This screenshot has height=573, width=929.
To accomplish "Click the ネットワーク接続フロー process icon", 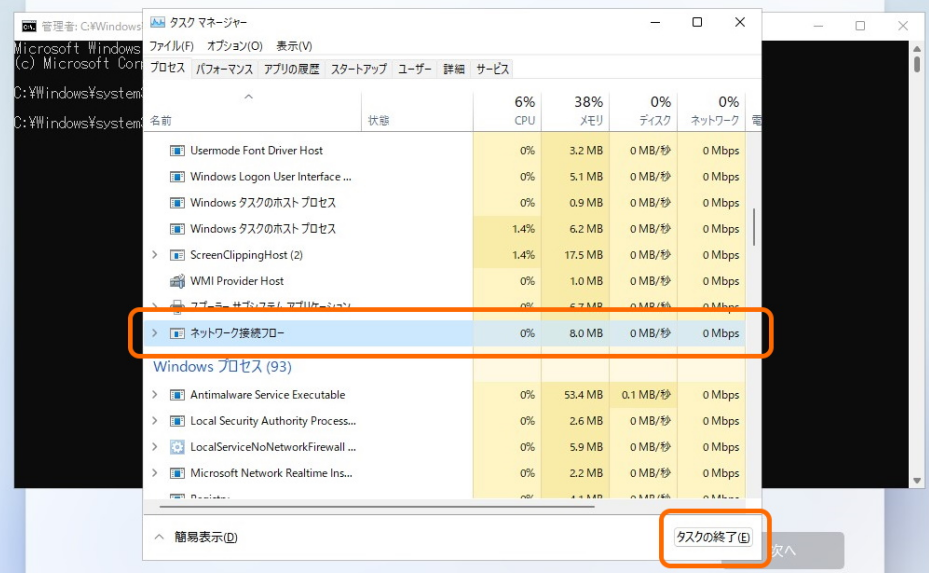I will pyautogui.click(x=177, y=333).
